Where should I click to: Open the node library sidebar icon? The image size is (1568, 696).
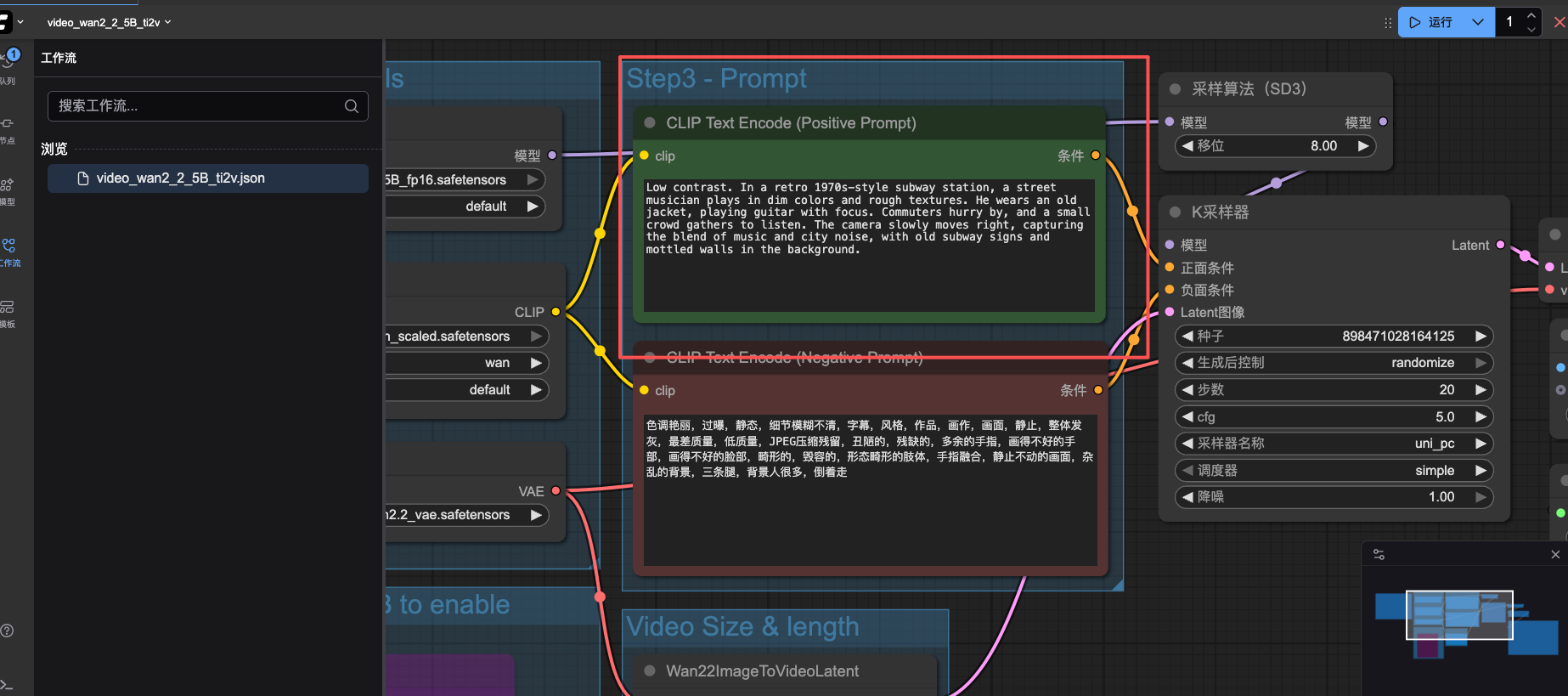[x=8, y=124]
